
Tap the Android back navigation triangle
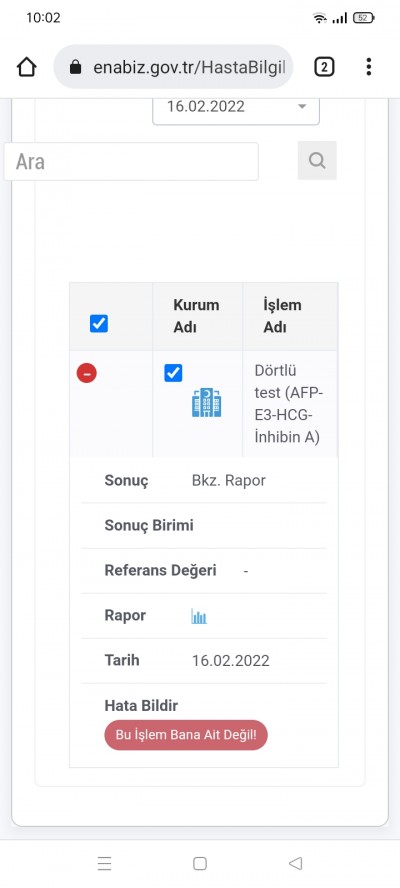click(295, 863)
